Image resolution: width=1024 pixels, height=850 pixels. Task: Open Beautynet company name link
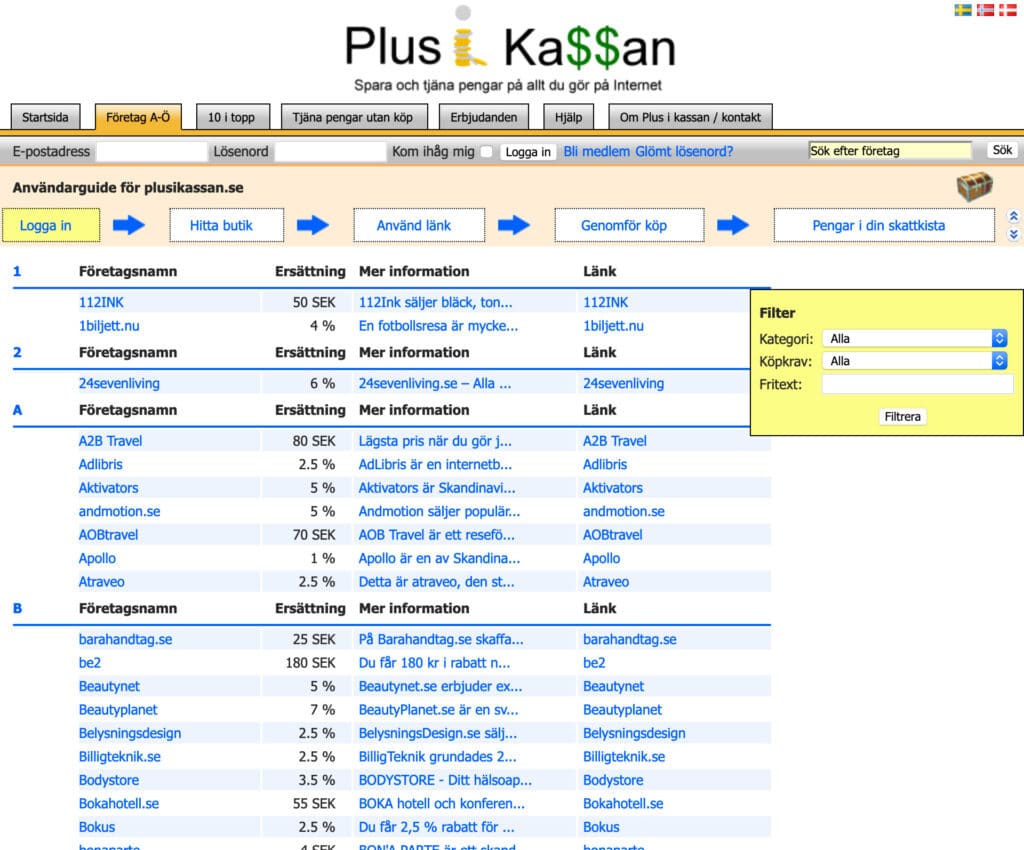click(109, 686)
